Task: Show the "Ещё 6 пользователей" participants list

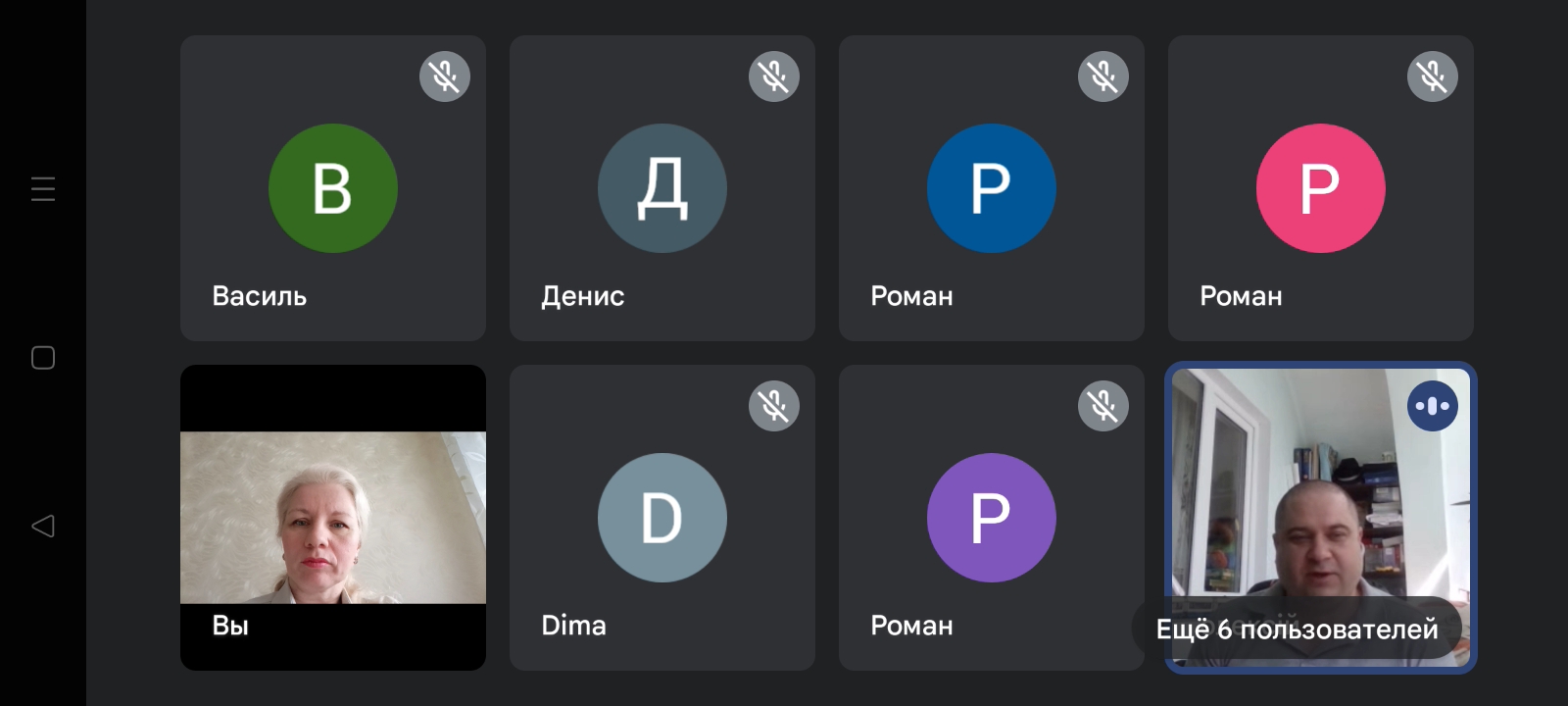Action: pos(1297,629)
